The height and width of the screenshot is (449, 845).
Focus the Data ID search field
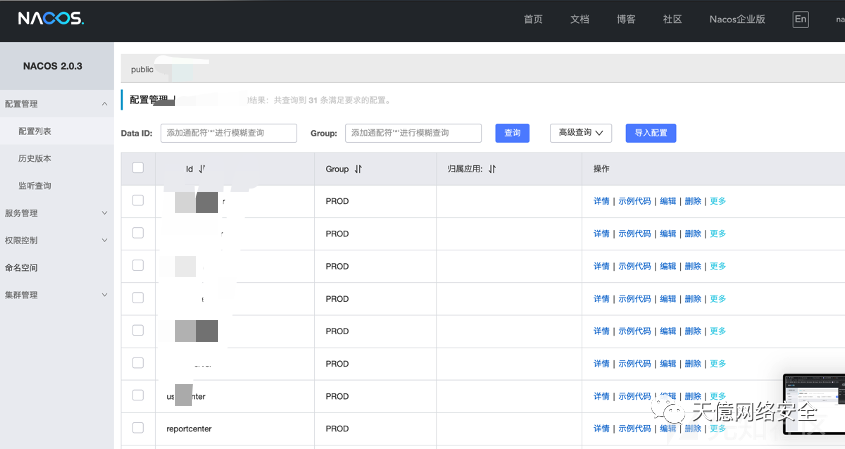click(228, 133)
